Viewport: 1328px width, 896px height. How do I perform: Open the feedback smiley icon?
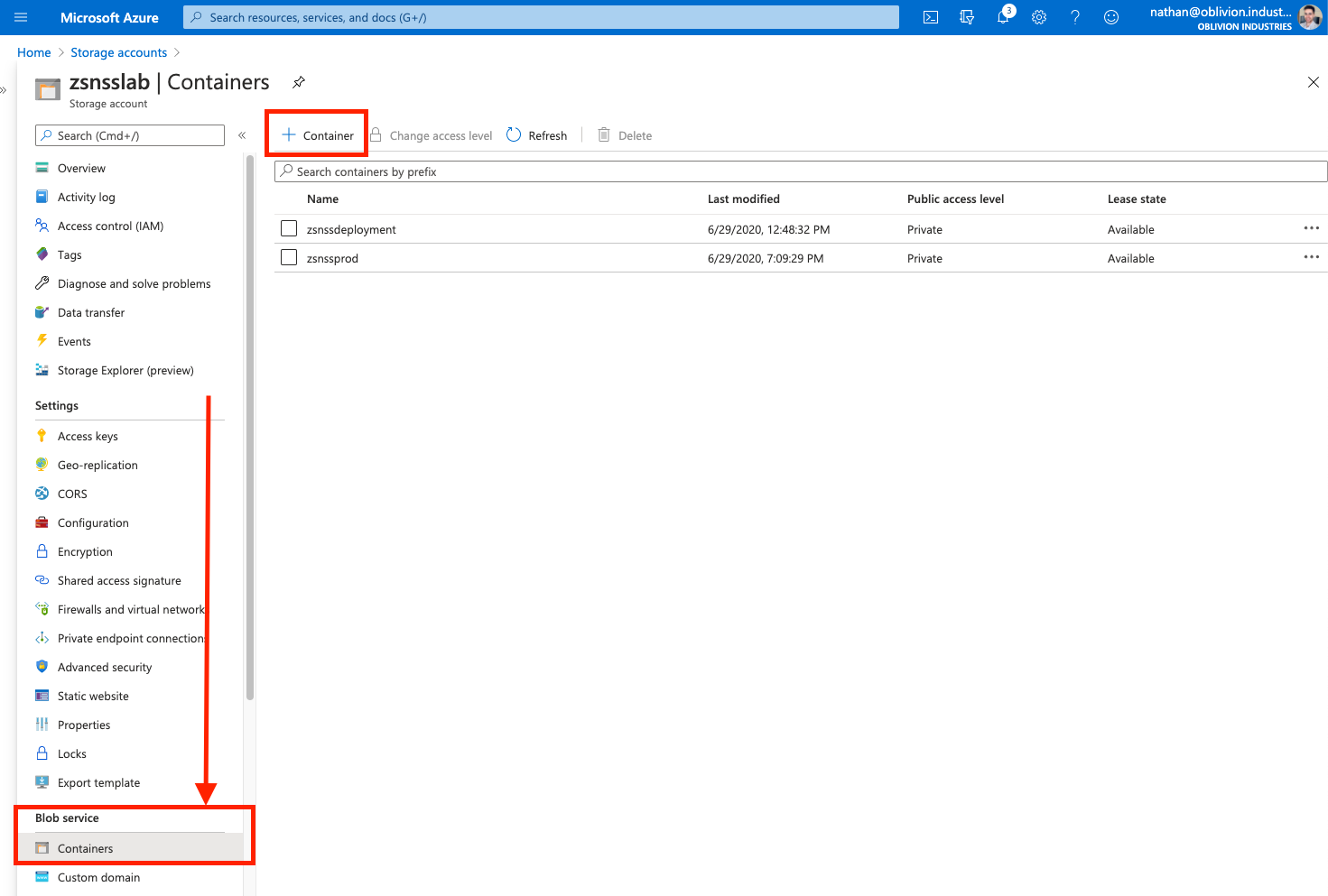coord(1111,17)
